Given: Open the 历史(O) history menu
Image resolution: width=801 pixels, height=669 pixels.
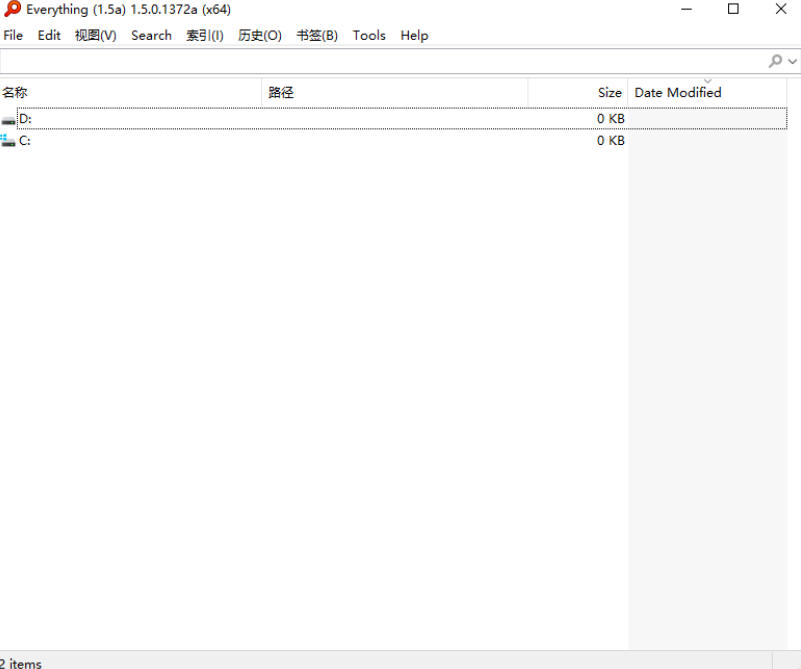Looking at the screenshot, I should (259, 35).
